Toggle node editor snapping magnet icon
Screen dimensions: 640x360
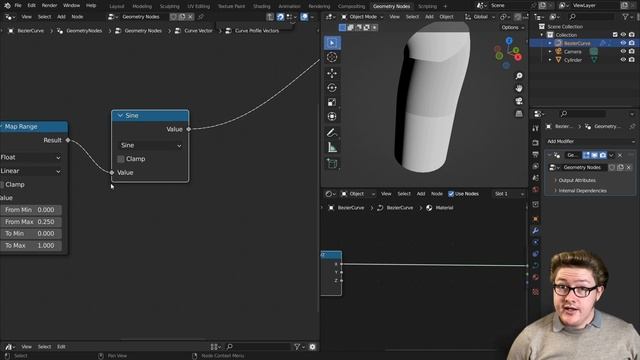(x=280, y=17)
